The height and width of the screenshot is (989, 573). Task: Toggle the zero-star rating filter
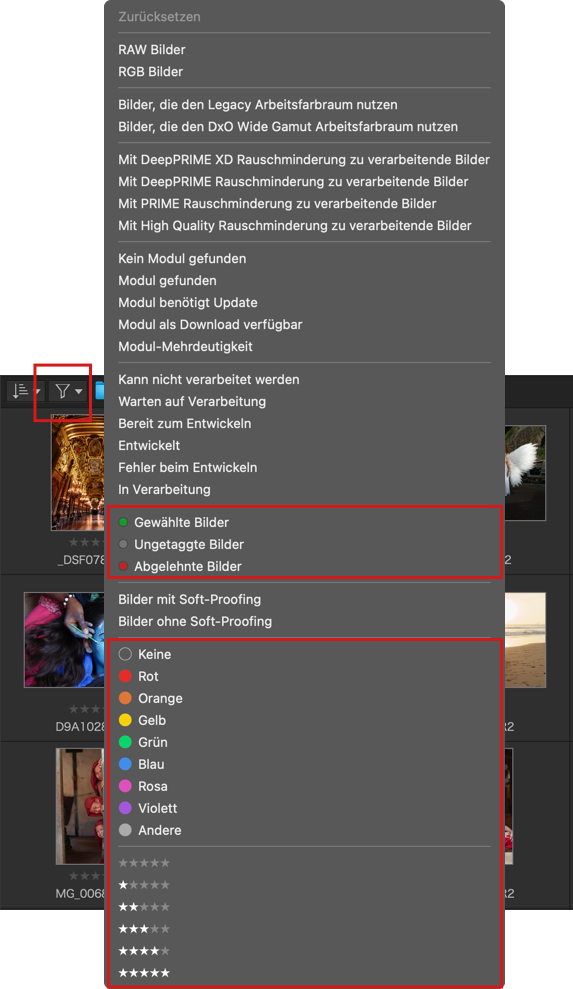tap(145, 863)
